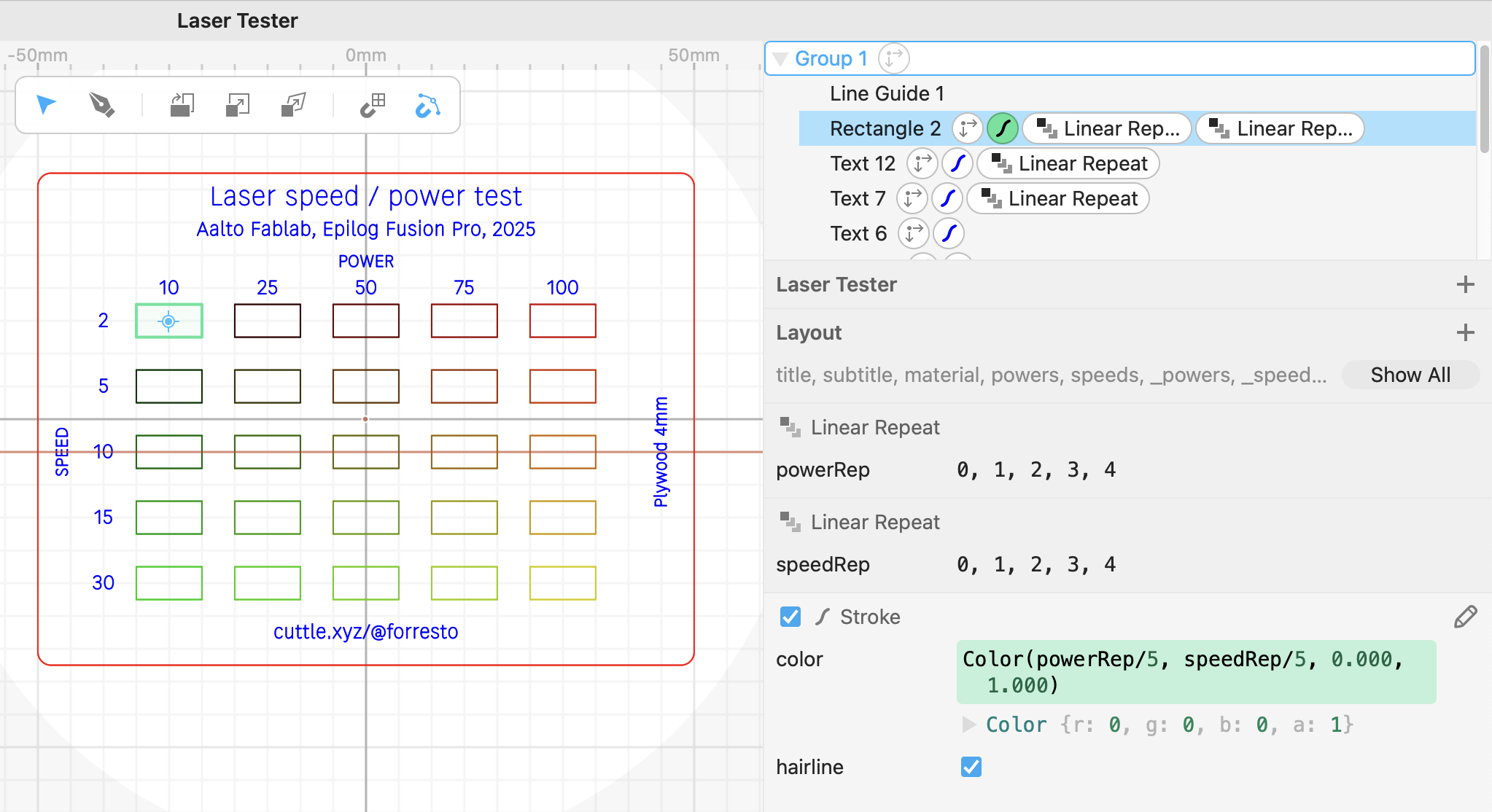Select the Pen tool
This screenshot has height=812, width=1492.
[x=102, y=105]
